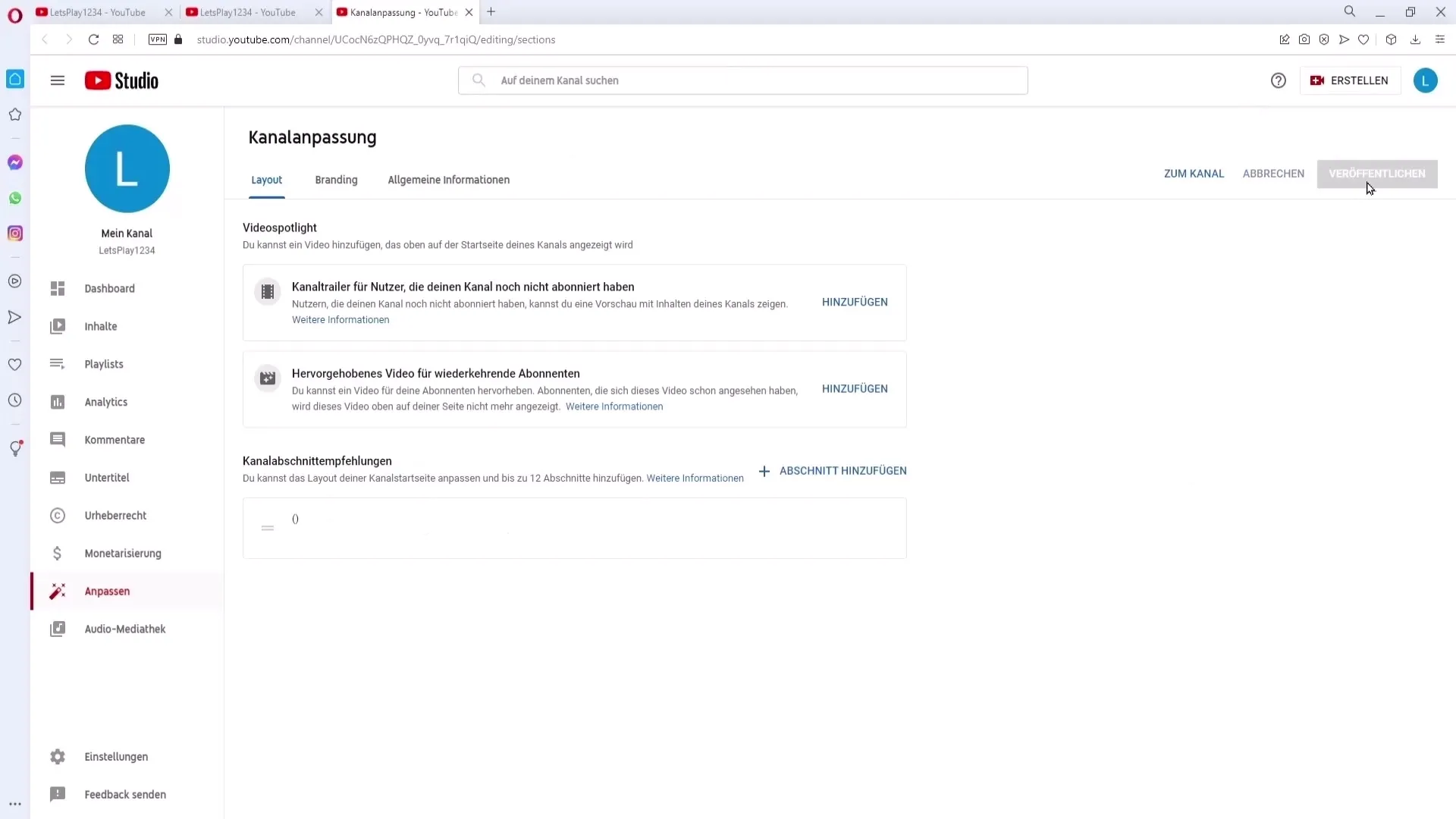Viewport: 1456px width, 819px height.
Task: Select the Allgemeine Informationen tab
Action: [449, 179]
